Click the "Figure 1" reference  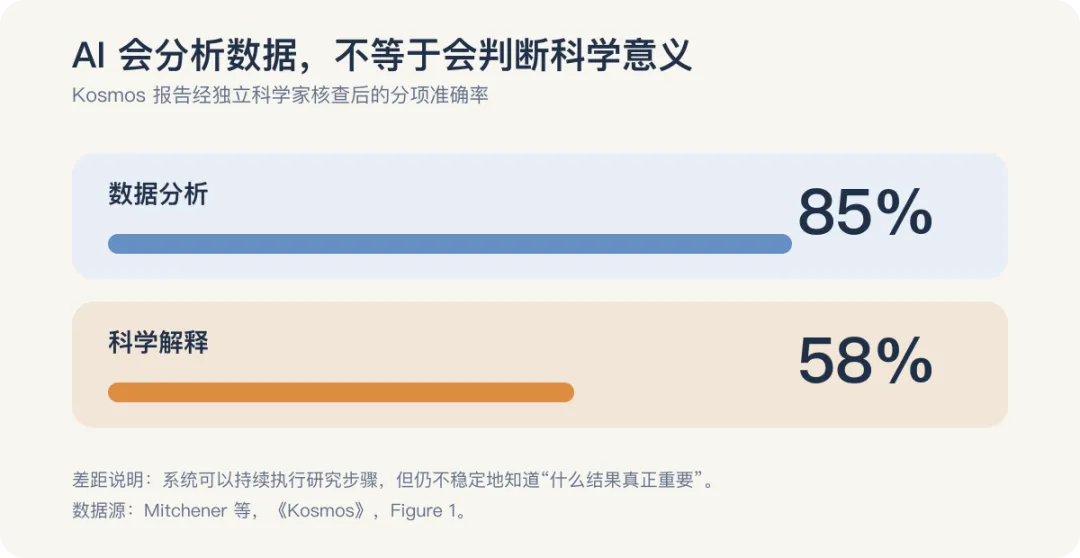point(422,510)
